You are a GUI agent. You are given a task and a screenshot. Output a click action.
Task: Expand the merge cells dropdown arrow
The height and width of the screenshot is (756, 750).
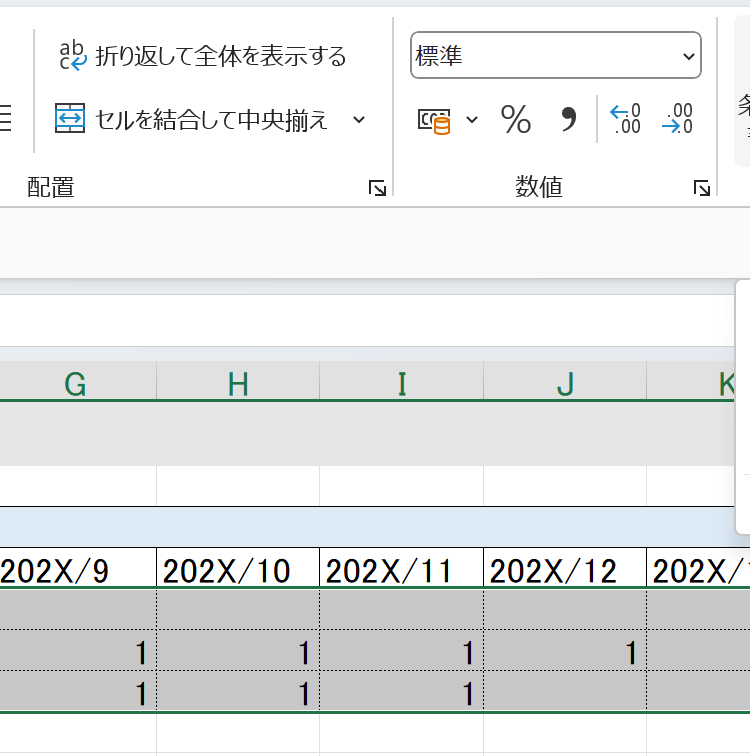tap(359, 120)
